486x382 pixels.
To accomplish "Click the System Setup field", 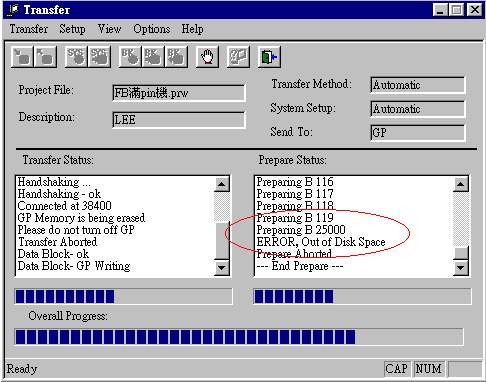I will (417, 109).
